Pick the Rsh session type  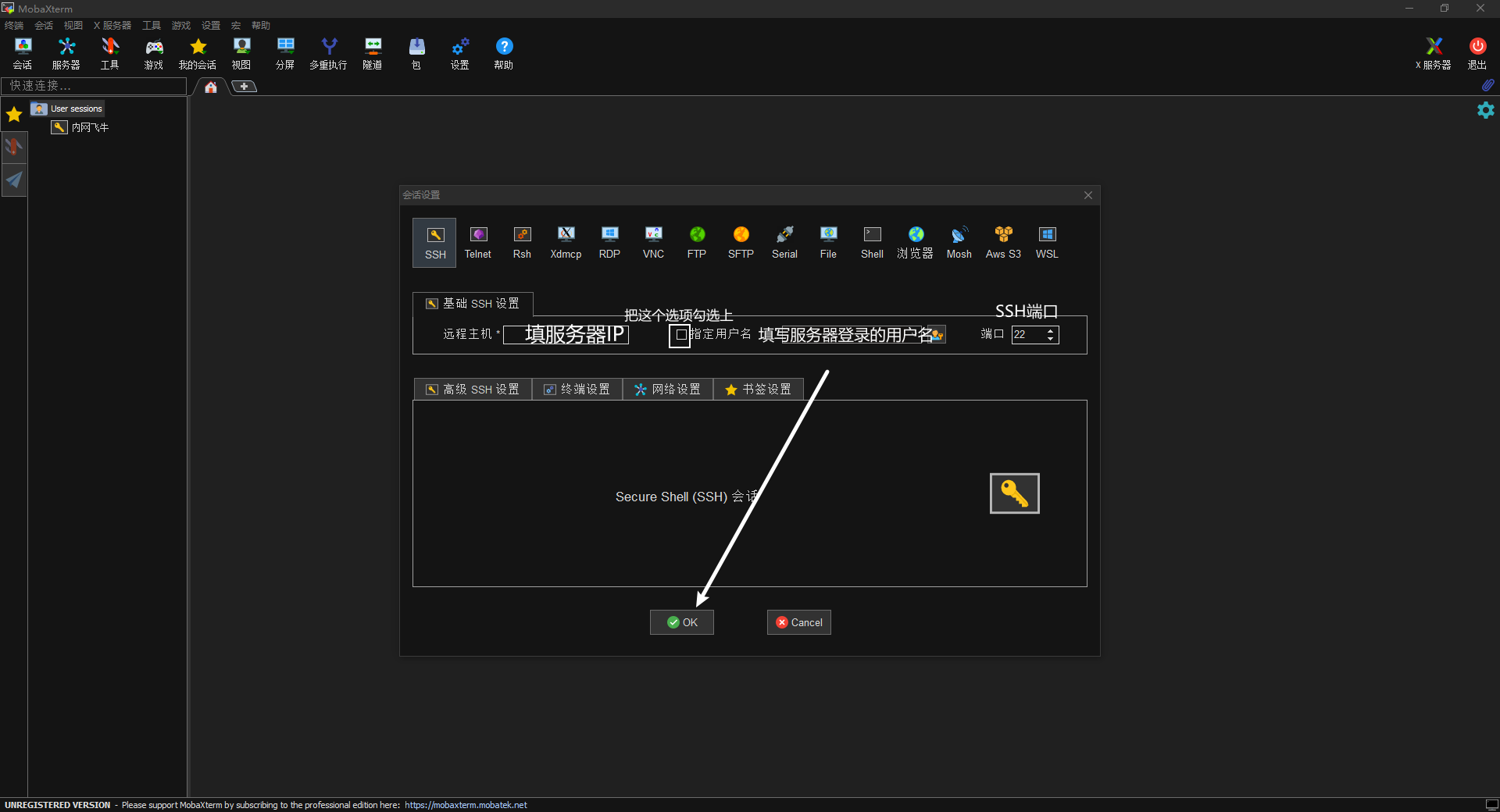(x=522, y=243)
